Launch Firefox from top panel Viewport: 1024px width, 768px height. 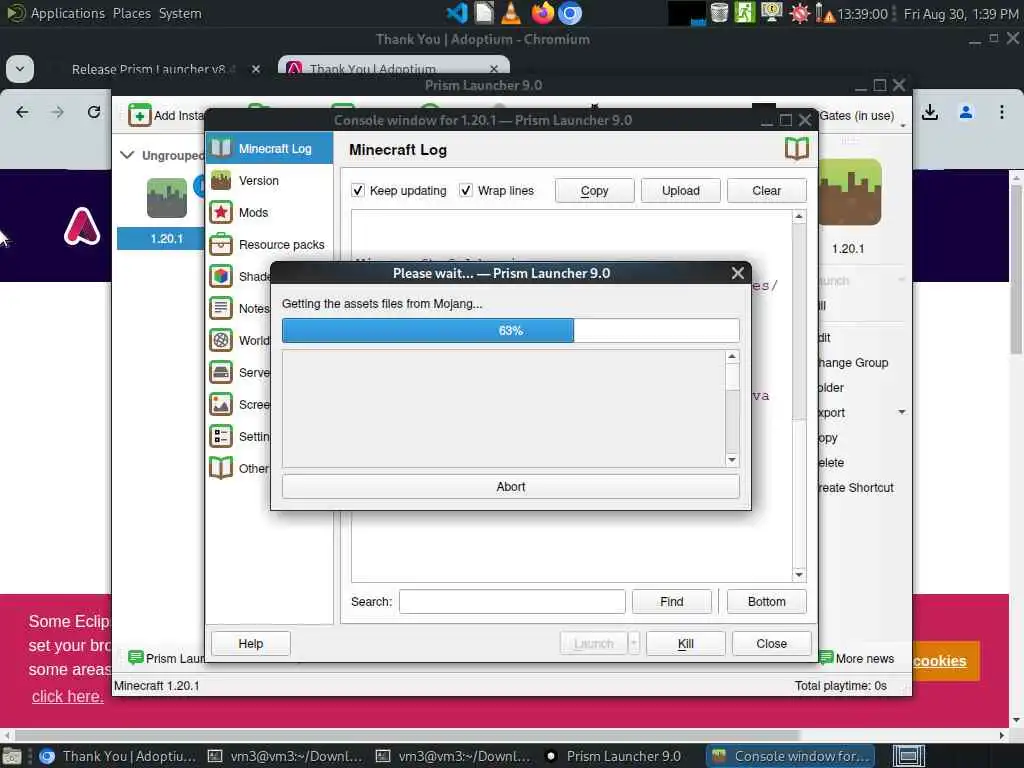(542, 12)
